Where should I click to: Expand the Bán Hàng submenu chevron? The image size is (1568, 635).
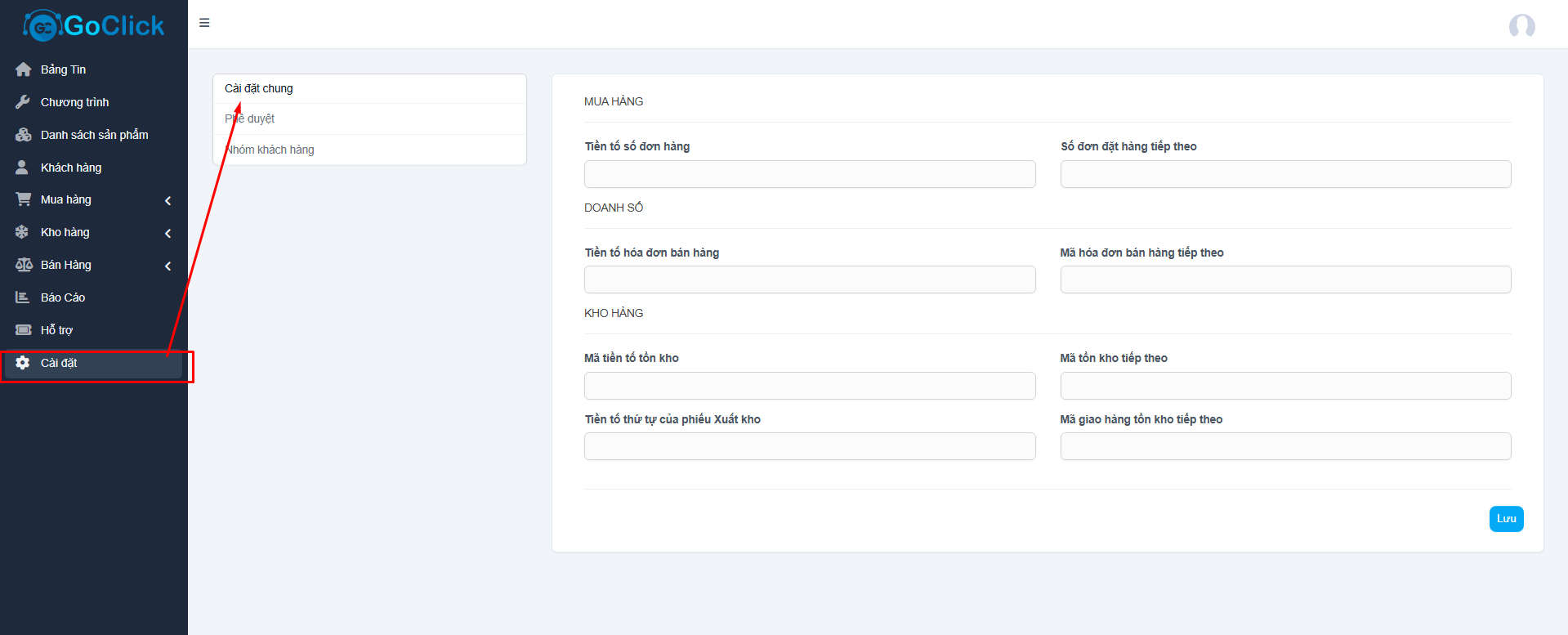pos(168,266)
